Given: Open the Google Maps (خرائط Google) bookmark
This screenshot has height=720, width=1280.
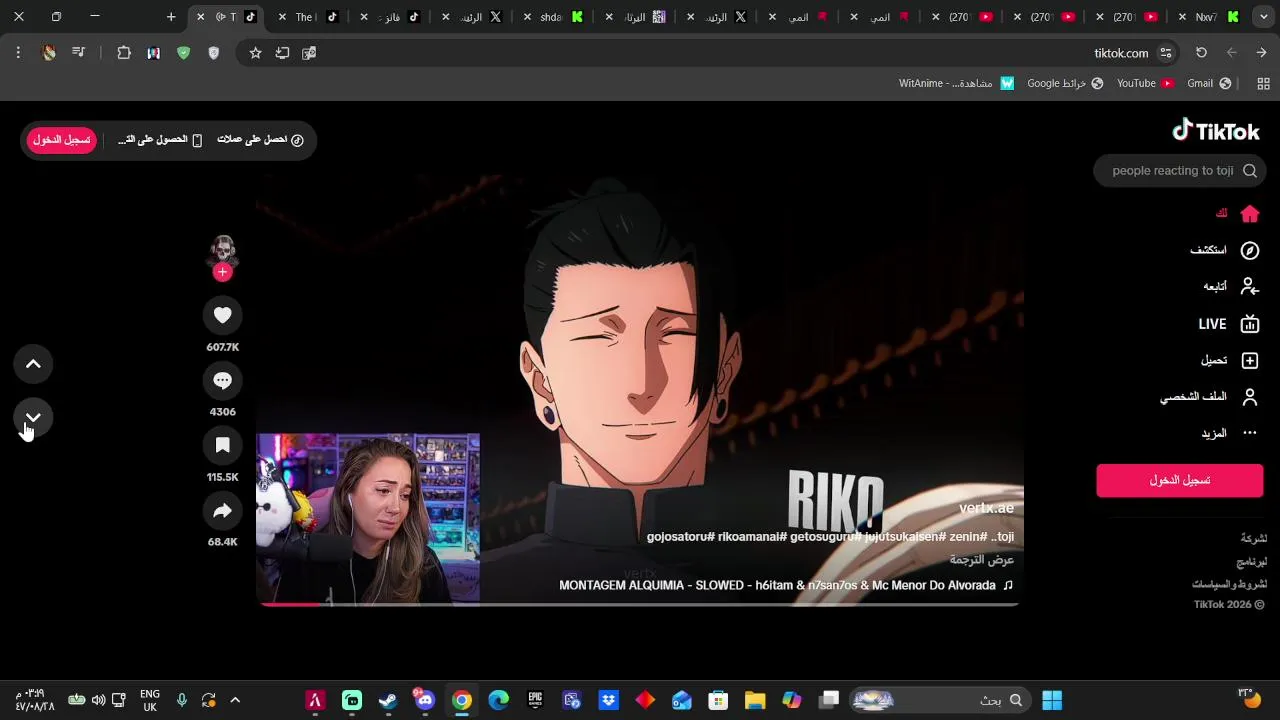Looking at the screenshot, I should pos(1065,83).
